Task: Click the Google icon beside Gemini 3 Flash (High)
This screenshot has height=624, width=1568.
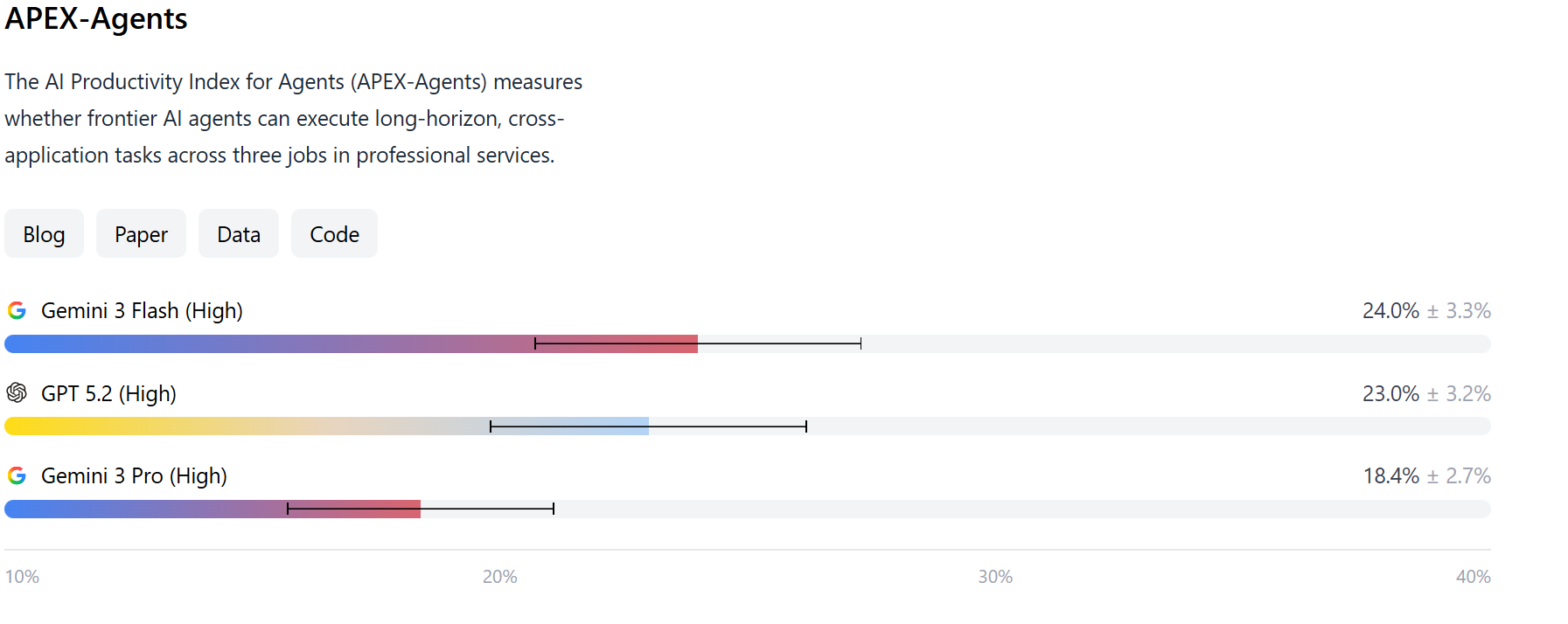Action: tap(17, 310)
